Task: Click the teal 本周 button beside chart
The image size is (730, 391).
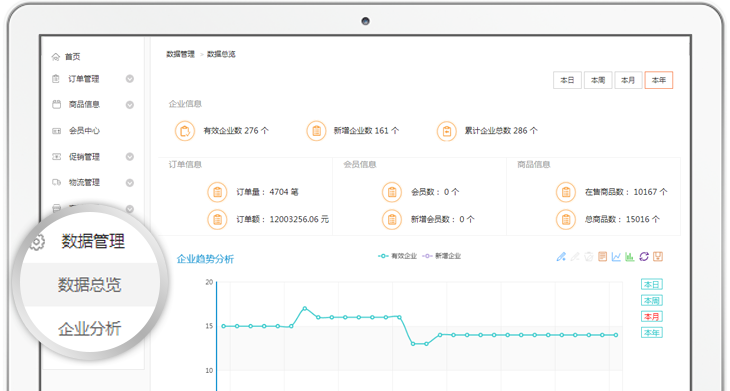Action: pyautogui.click(x=652, y=301)
